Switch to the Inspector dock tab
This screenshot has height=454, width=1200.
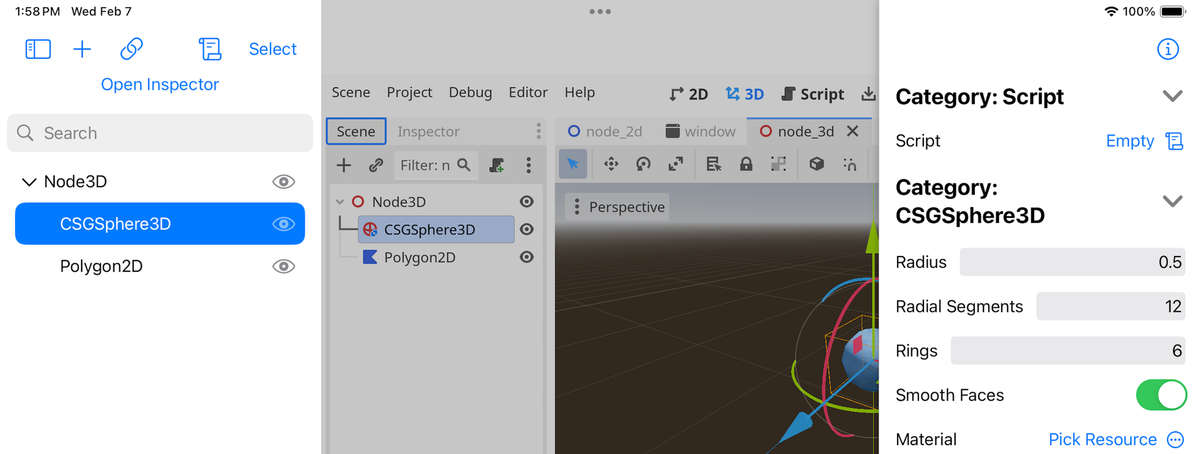pyautogui.click(x=428, y=131)
